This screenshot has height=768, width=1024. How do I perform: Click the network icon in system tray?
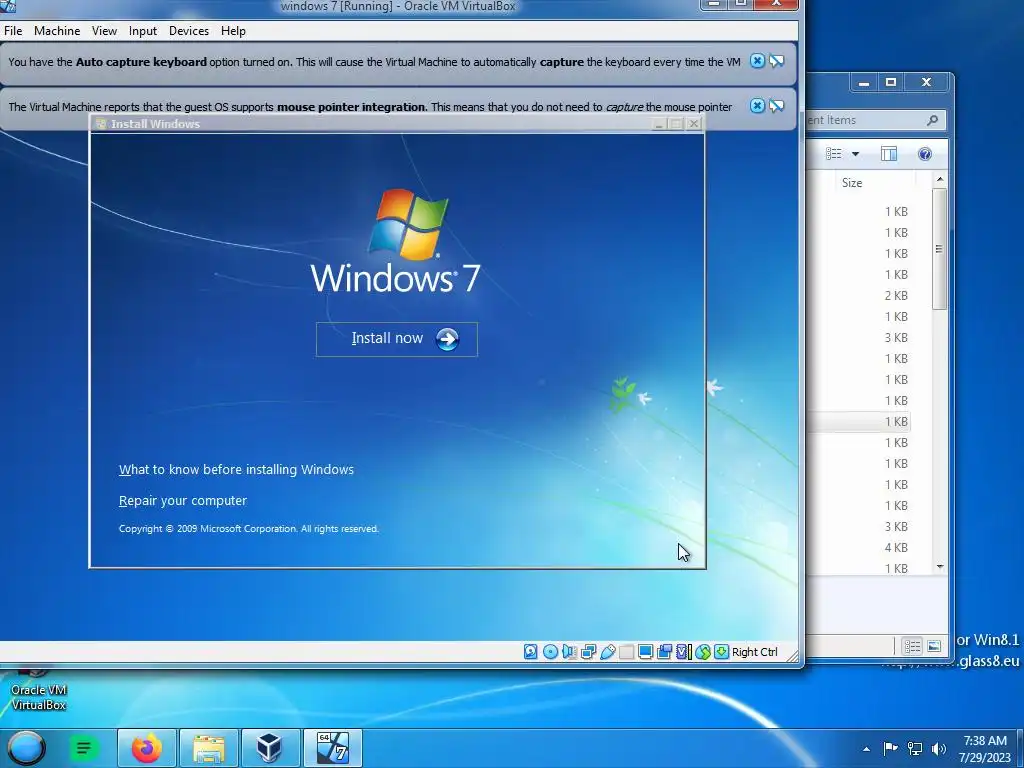tap(915, 749)
